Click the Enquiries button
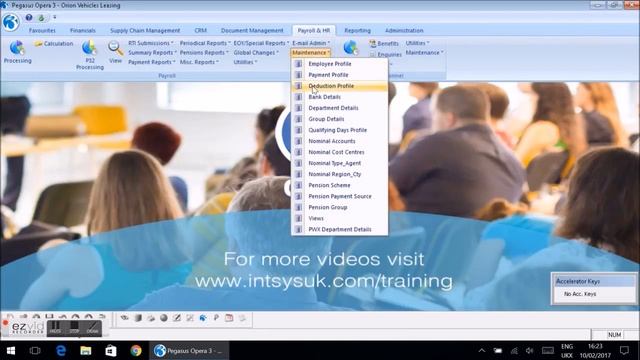The image size is (640, 360). click(x=385, y=54)
